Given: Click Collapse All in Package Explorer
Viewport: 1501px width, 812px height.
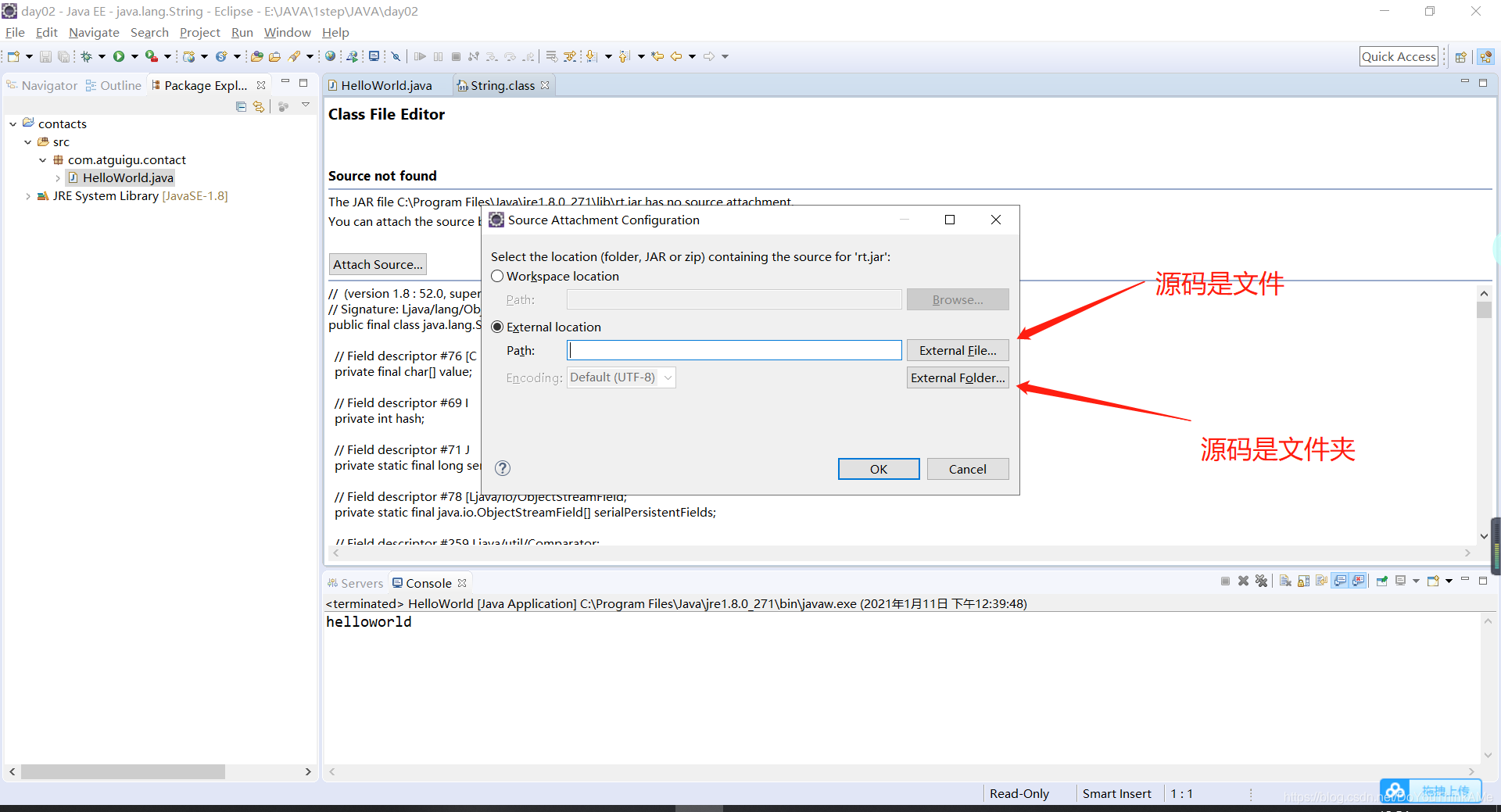Looking at the screenshot, I should (x=241, y=106).
